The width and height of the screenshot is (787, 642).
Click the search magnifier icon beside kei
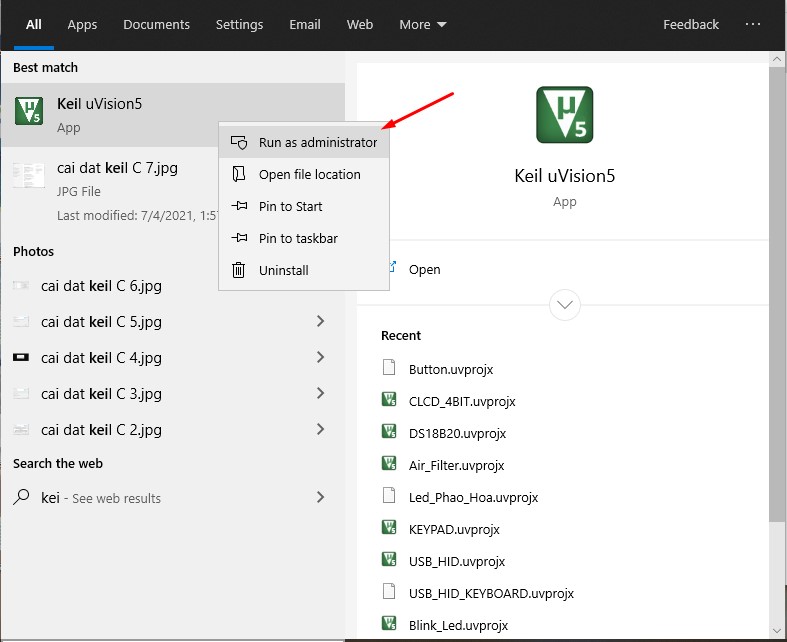coord(22,497)
